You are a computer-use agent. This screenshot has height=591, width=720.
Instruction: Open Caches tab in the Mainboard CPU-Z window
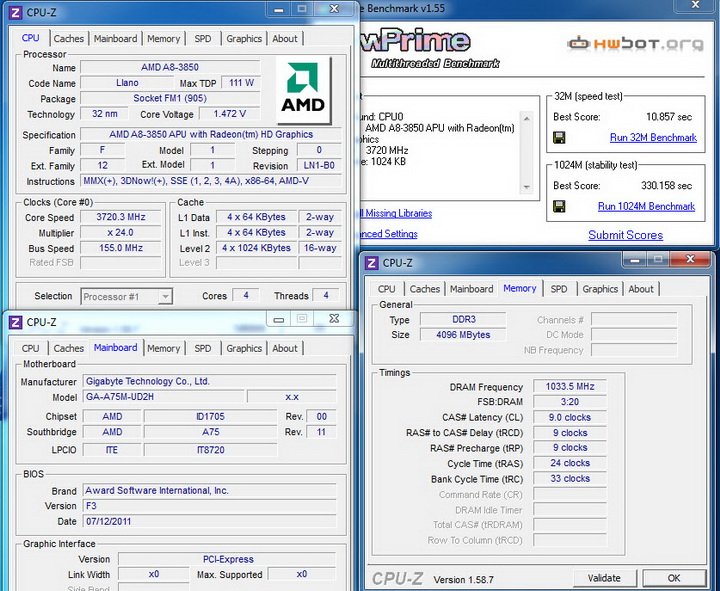click(x=68, y=349)
